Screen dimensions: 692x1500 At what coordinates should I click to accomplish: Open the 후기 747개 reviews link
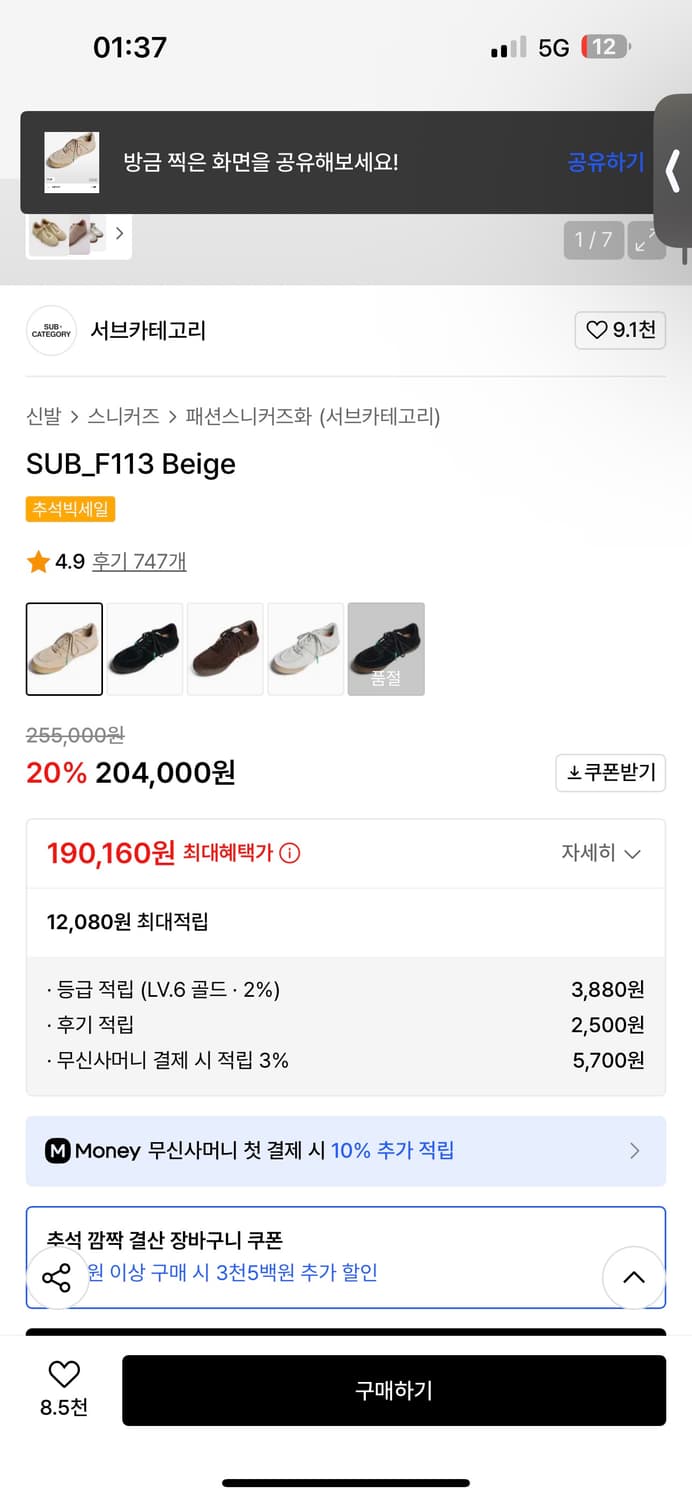139,562
